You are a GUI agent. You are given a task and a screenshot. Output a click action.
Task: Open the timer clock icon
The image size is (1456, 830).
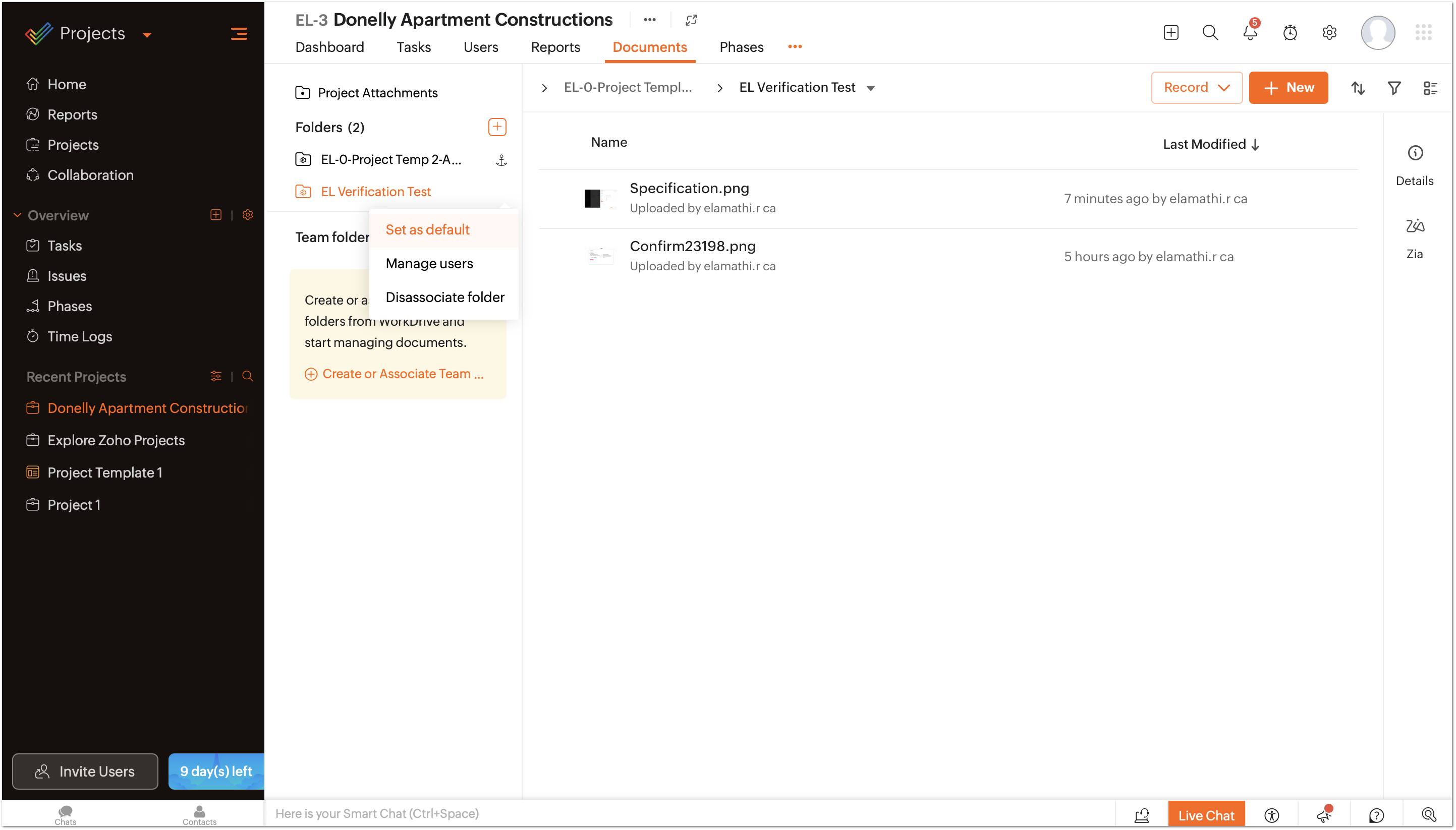click(1290, 33)
